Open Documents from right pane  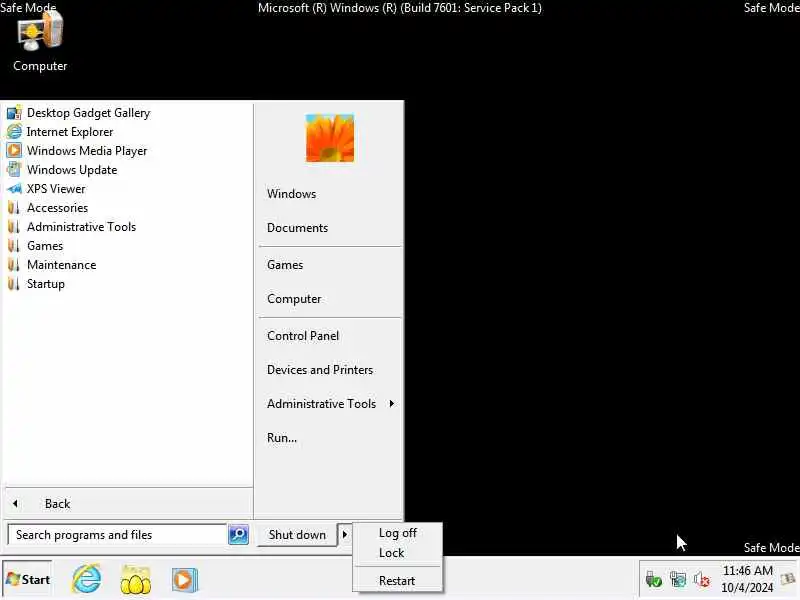click(297, 228)
